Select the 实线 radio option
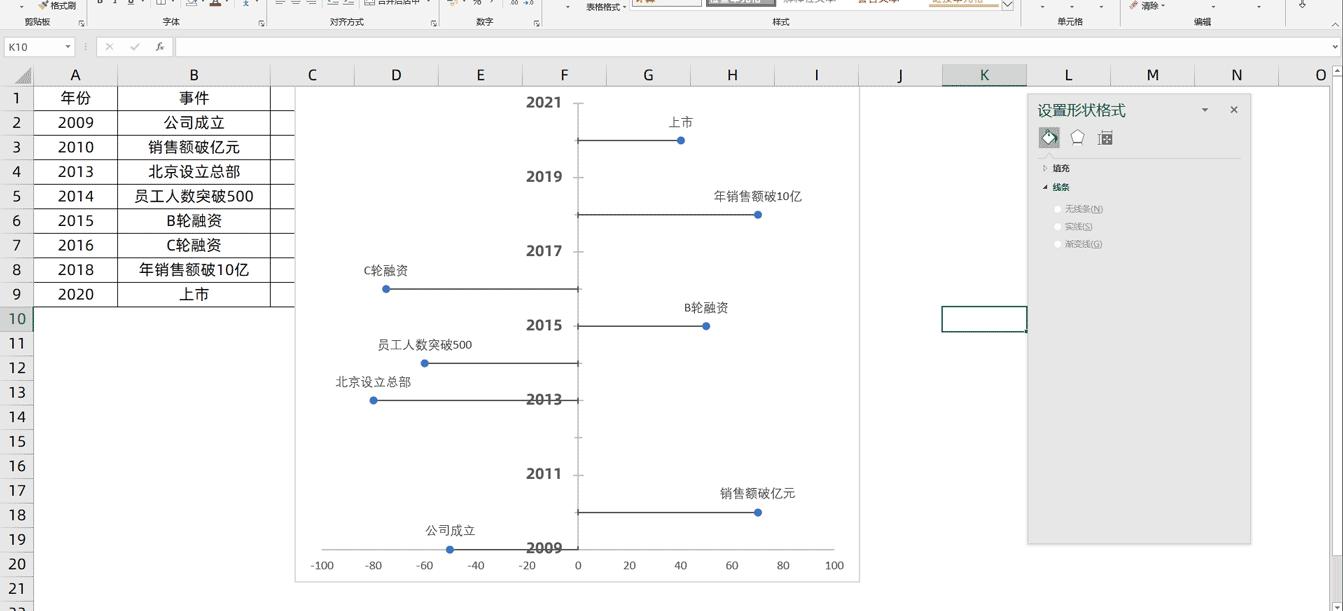This screenshot has width=1343, height=611. [x=1058, y=226]
